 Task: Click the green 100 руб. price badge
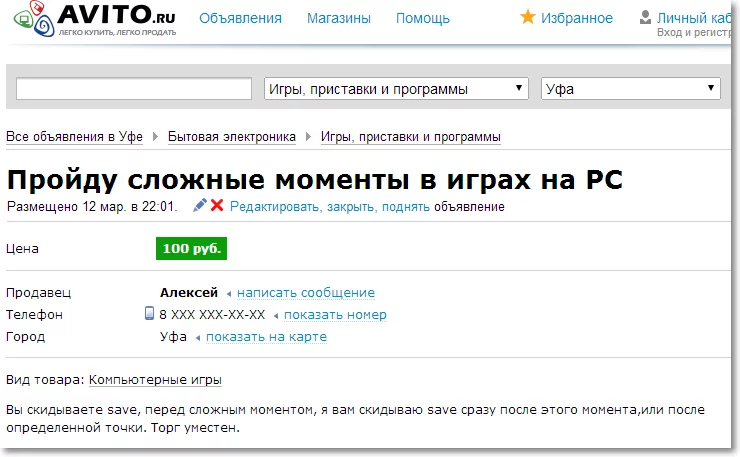point(192,248)
